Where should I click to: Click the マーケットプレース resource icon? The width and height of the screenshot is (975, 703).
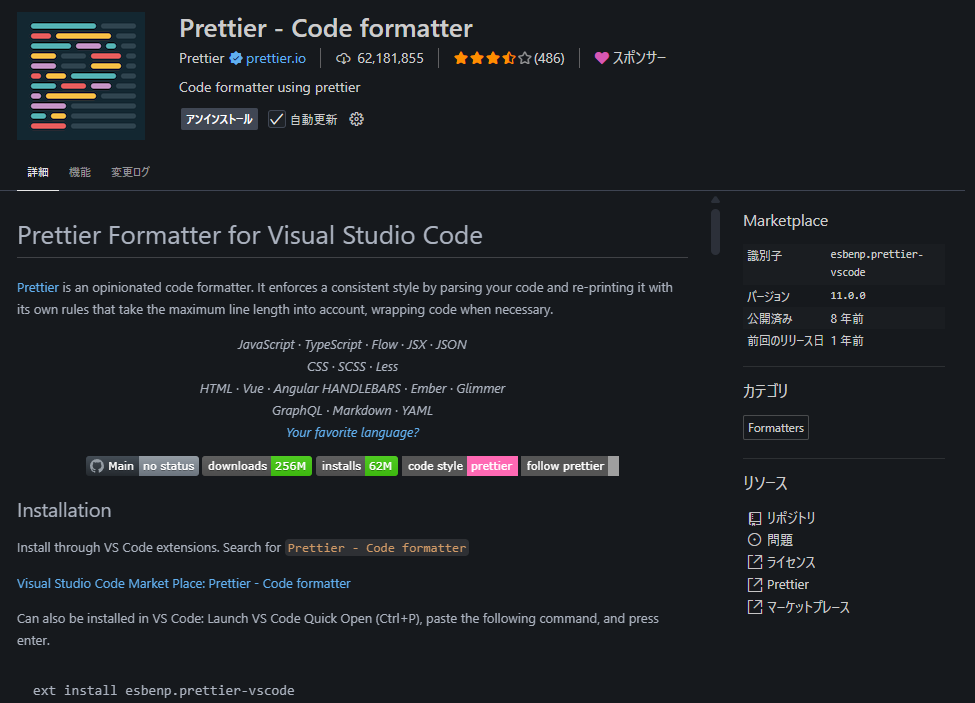click(x=754, y=606)
